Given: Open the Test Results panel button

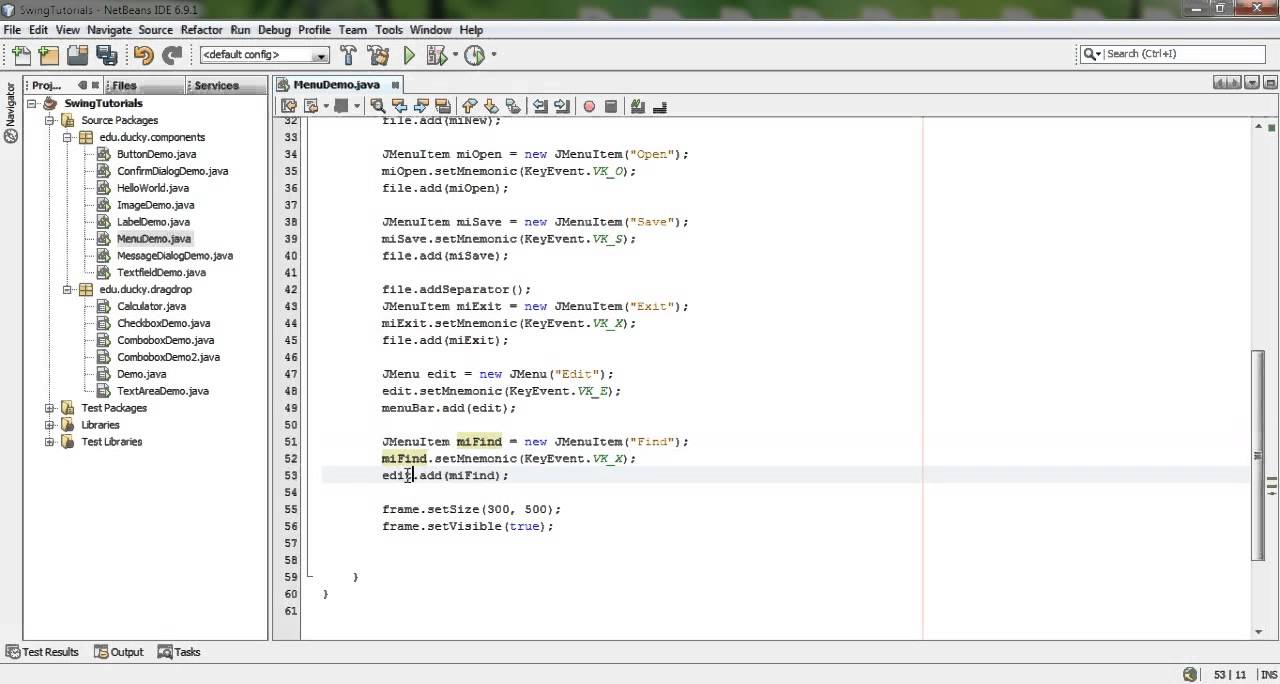Looking at the screenshot, I should click(x=42, y=652).
